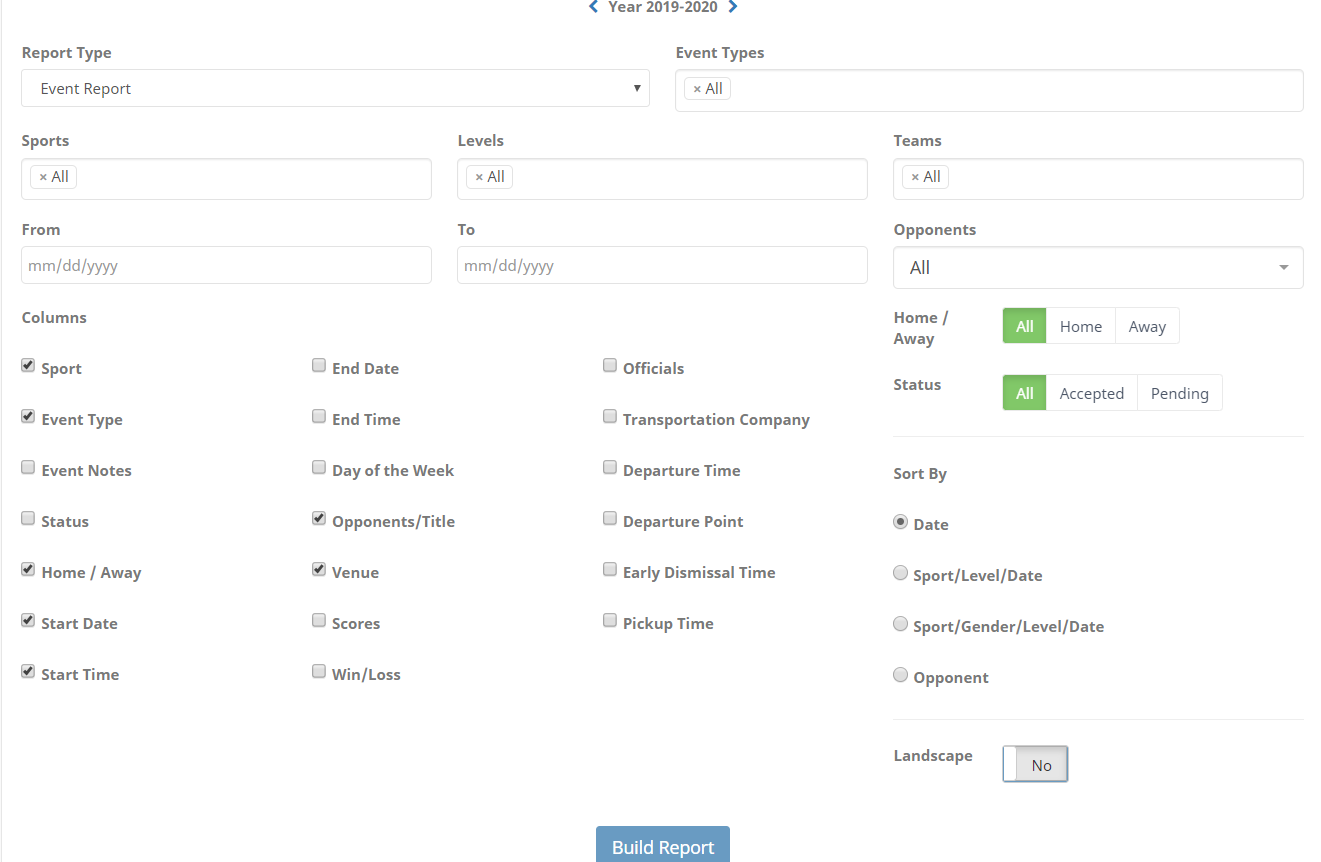Remove the All tag in Levels
The height and width of the screenshot is (862, 1321).
point(479,177)
